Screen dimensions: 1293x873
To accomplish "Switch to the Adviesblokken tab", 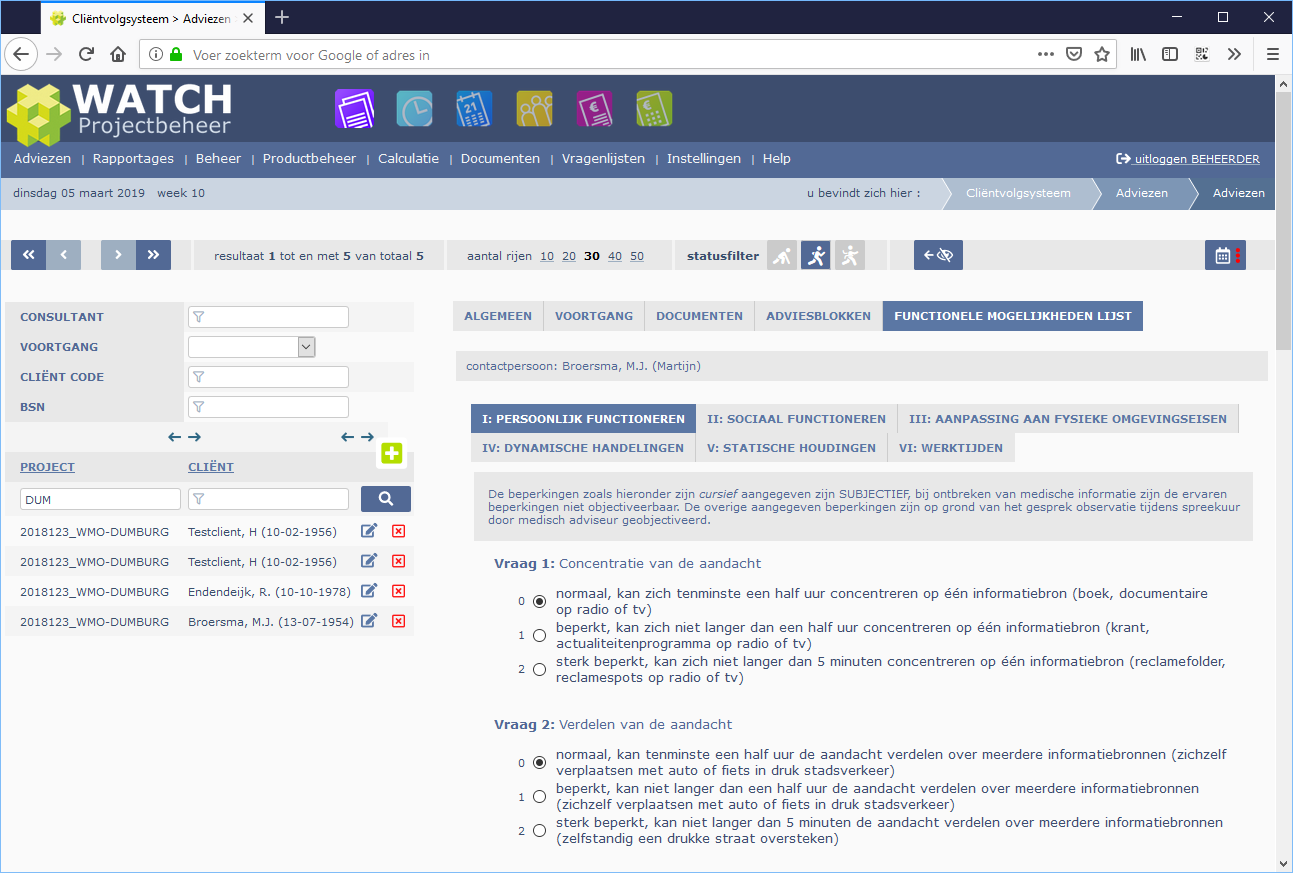I will tap(819, 315).
